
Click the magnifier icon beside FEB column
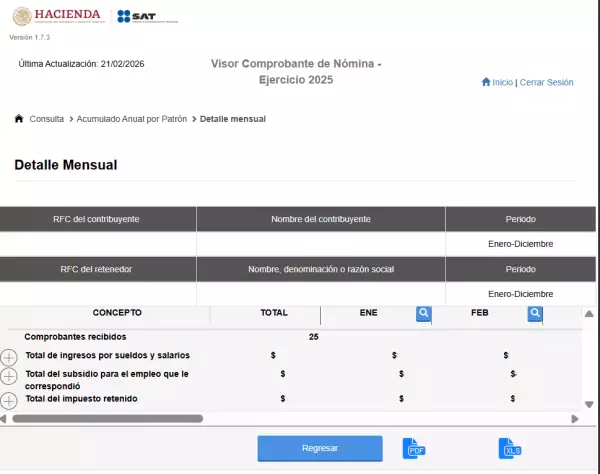535,314
